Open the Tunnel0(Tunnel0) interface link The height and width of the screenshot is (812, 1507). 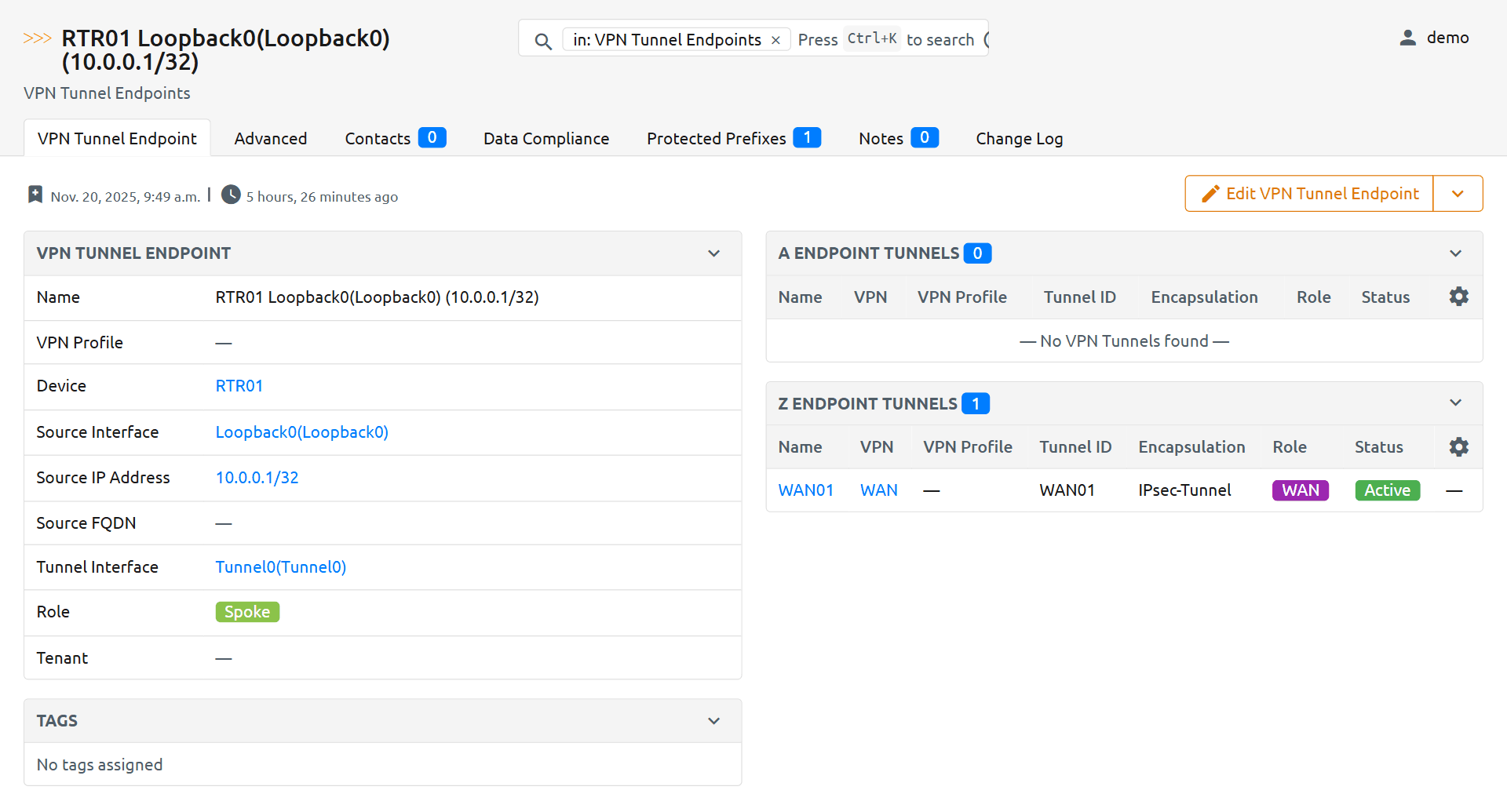(281, 567)
